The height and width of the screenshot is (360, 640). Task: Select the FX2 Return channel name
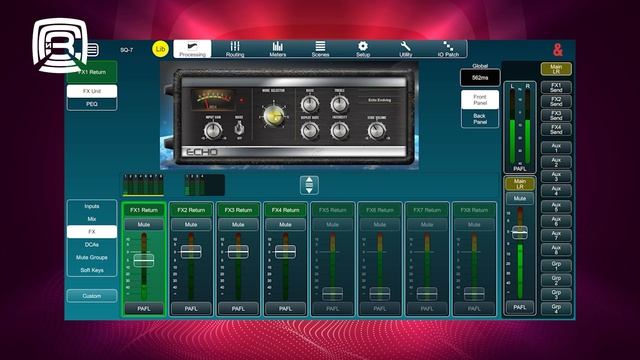[x=191, y=210]
